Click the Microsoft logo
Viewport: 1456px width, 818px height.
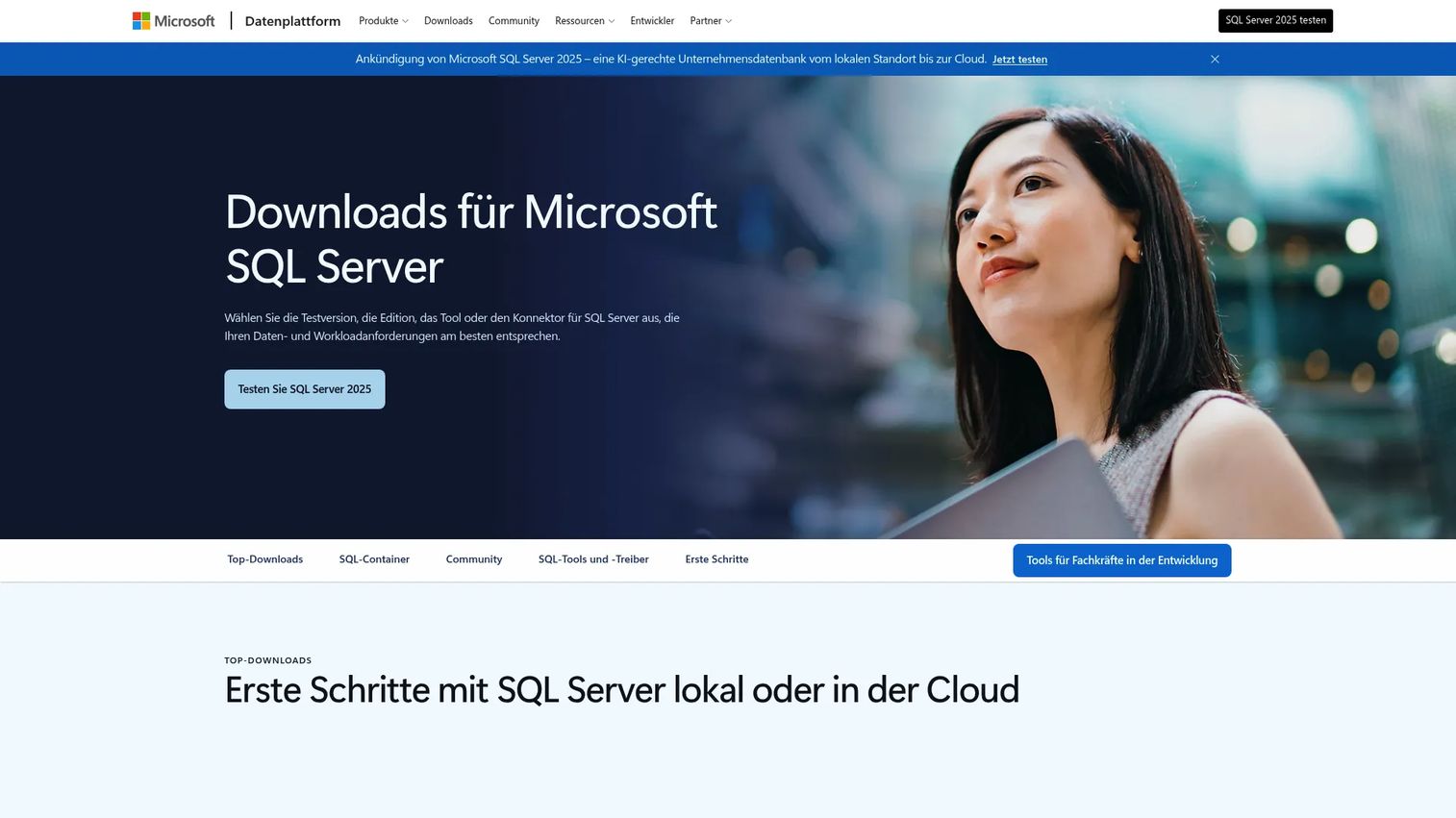(x=173, y=21)
